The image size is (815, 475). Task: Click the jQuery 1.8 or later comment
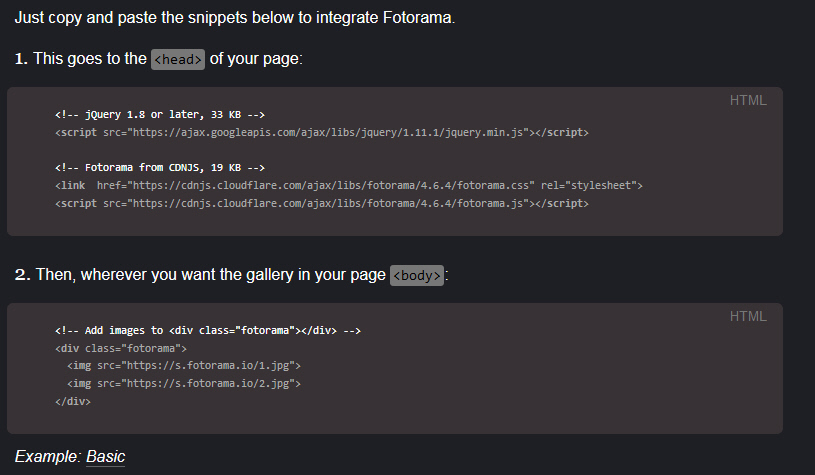pyautogui.click(x=160, y=114)
